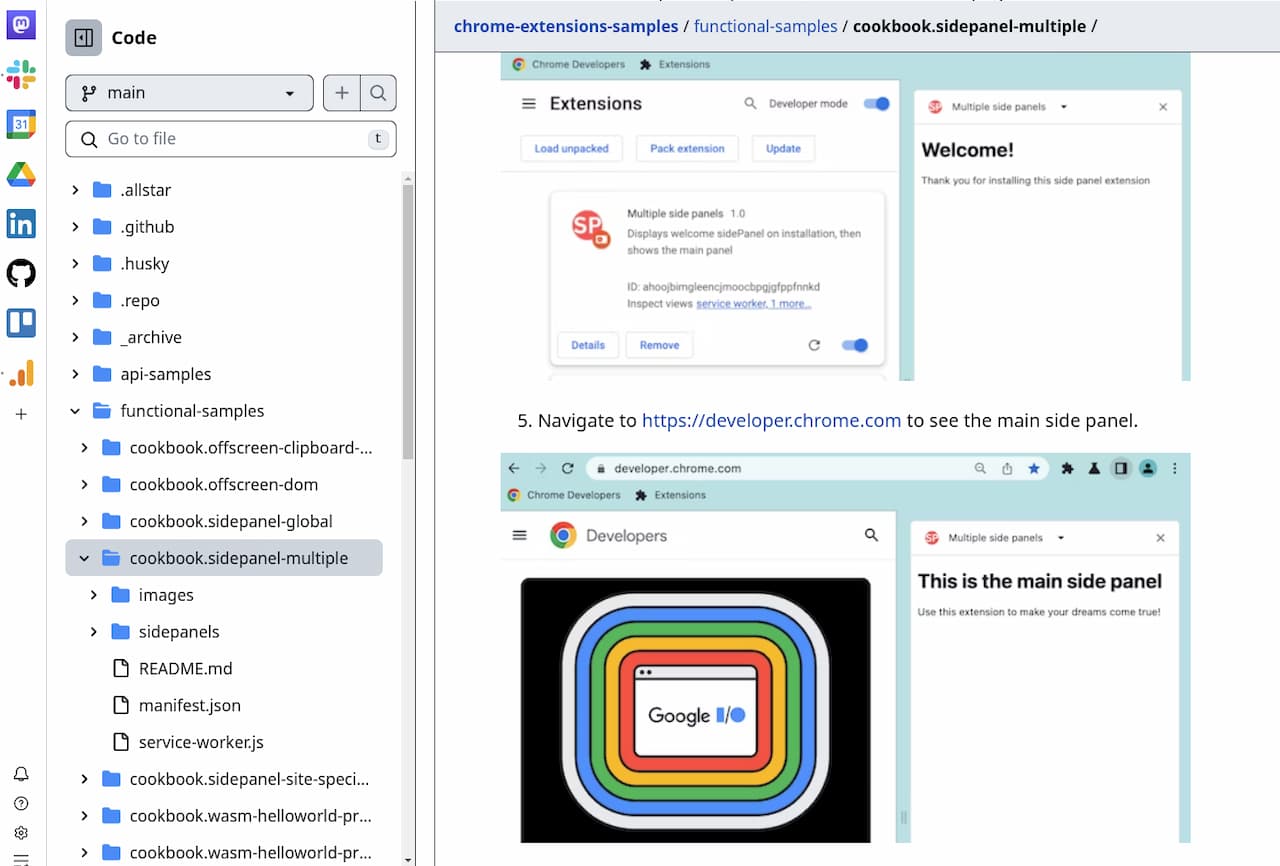Open the README.md file

tap(185, 668)
